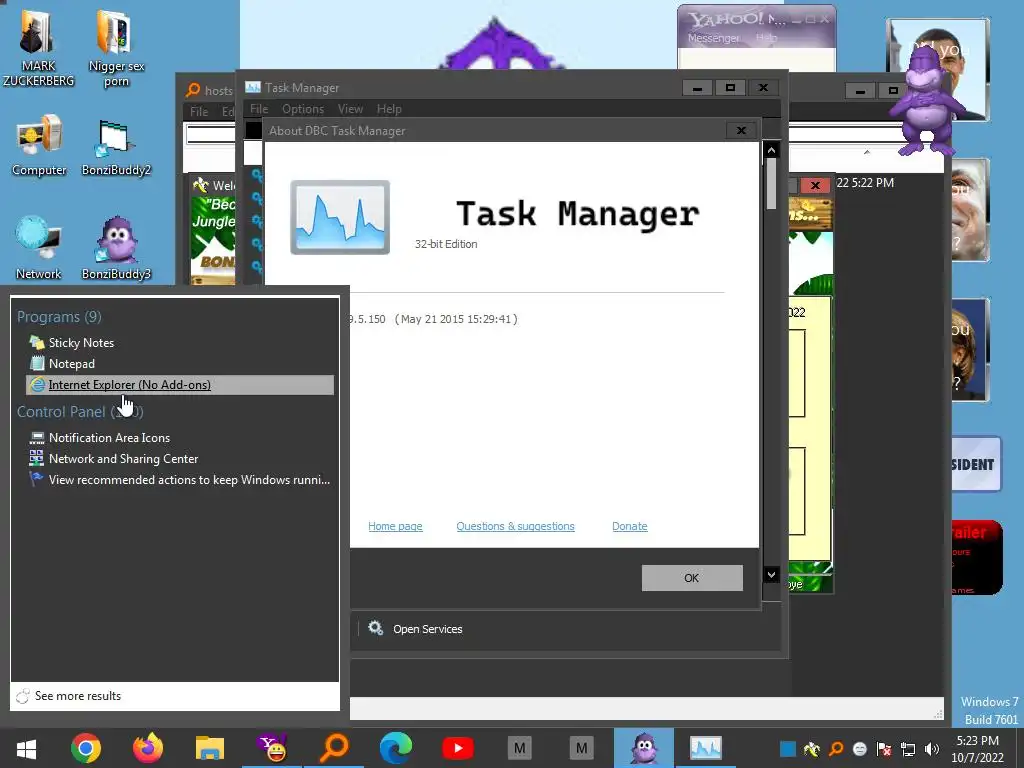Click the Windows Start button
Screen dimensions: 1024x768
coord(26,748)
